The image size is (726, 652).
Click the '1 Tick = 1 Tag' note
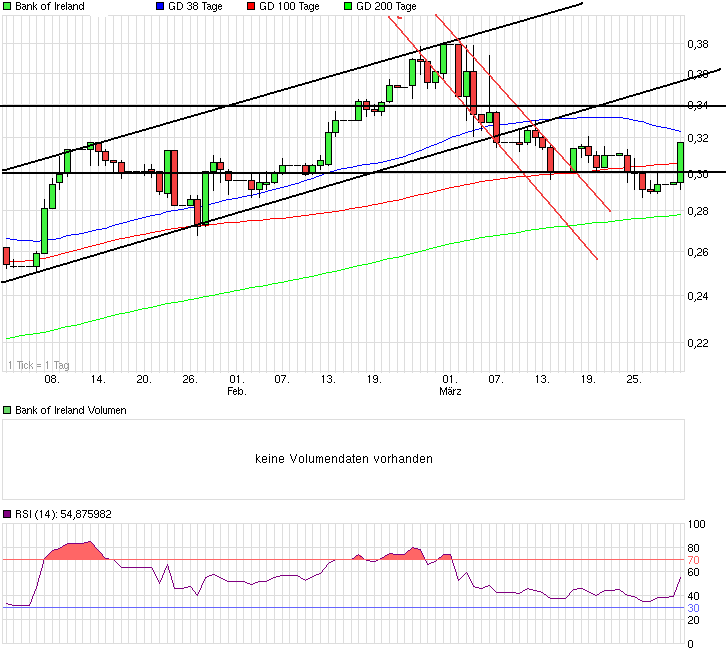coord(37,366)
